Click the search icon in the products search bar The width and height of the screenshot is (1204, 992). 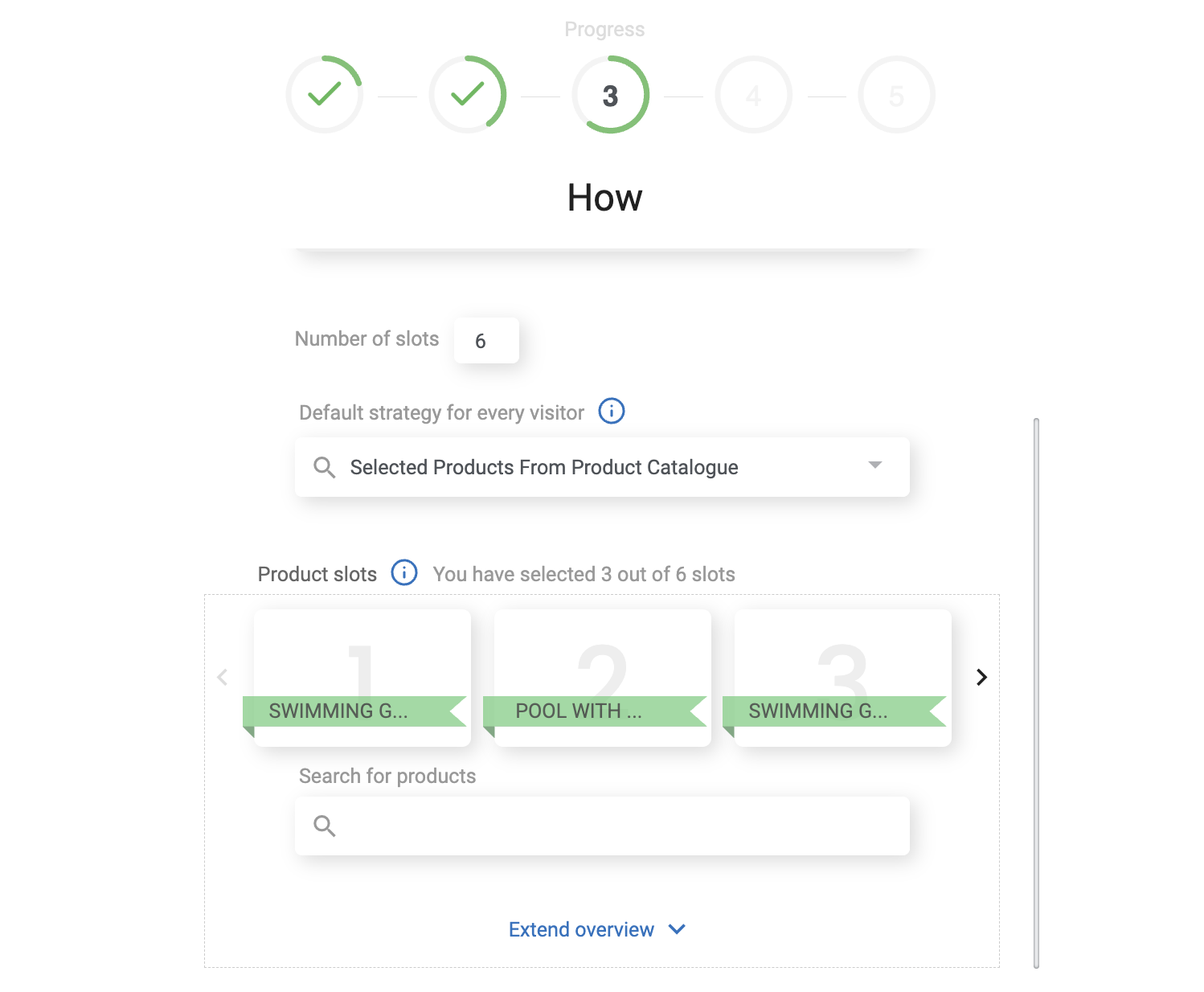coord(325,826)
